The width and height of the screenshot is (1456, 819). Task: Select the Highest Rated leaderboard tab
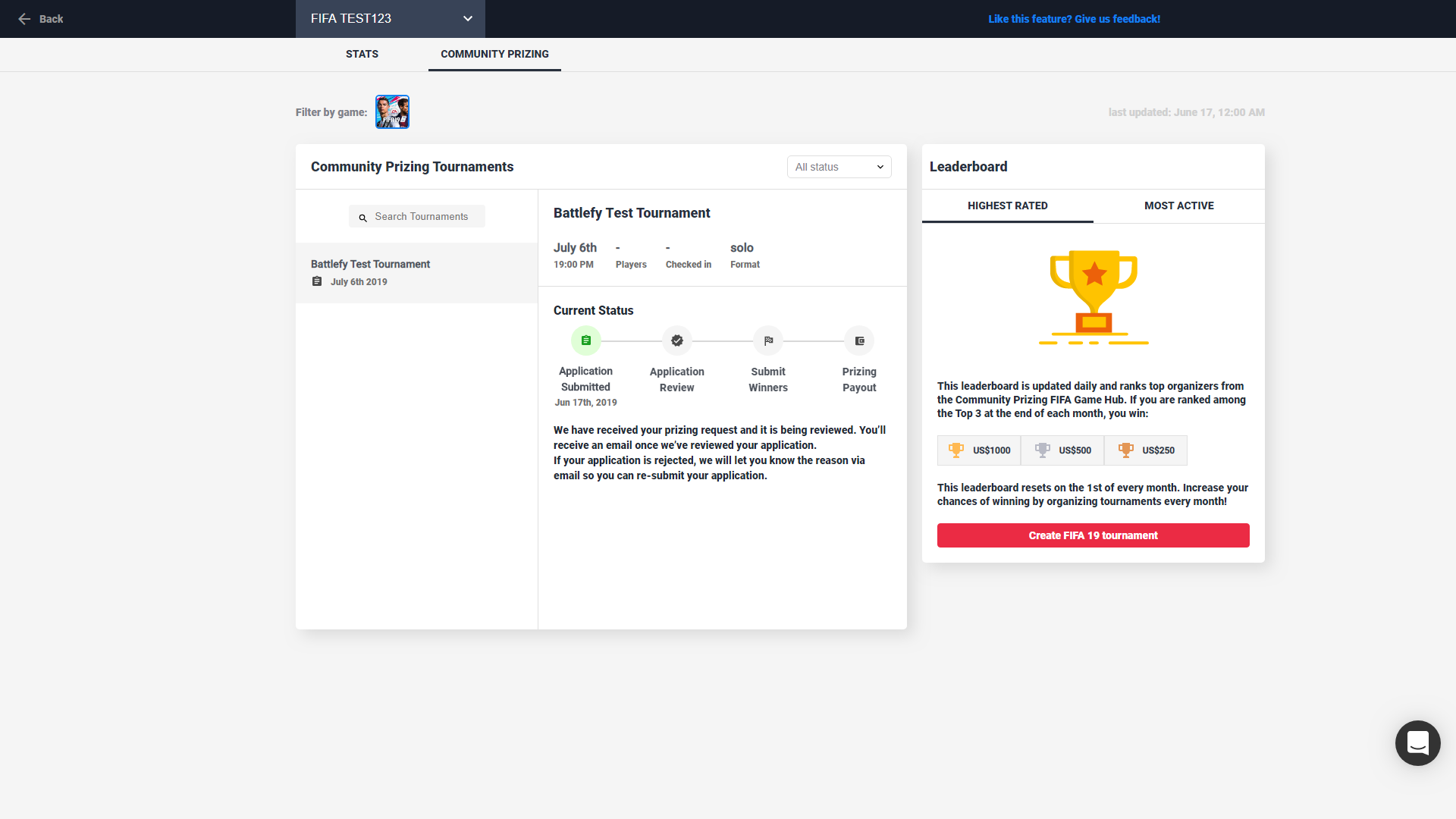pyautogui.click(x=1007, y=206)
